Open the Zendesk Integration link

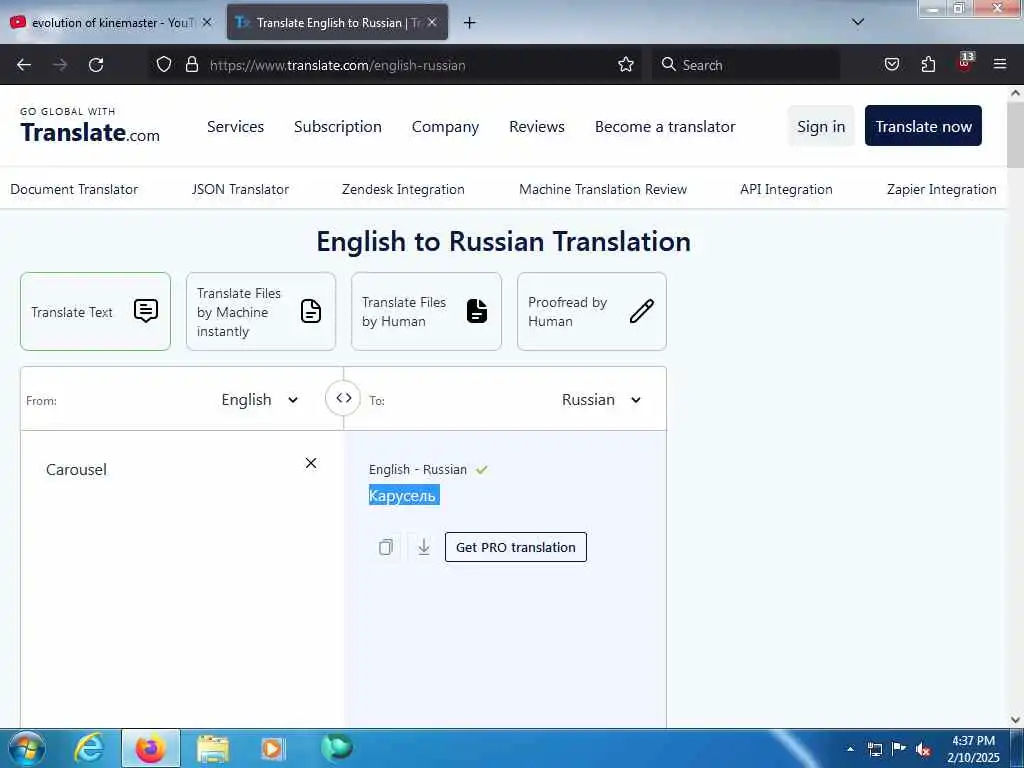tap(403, 189)
